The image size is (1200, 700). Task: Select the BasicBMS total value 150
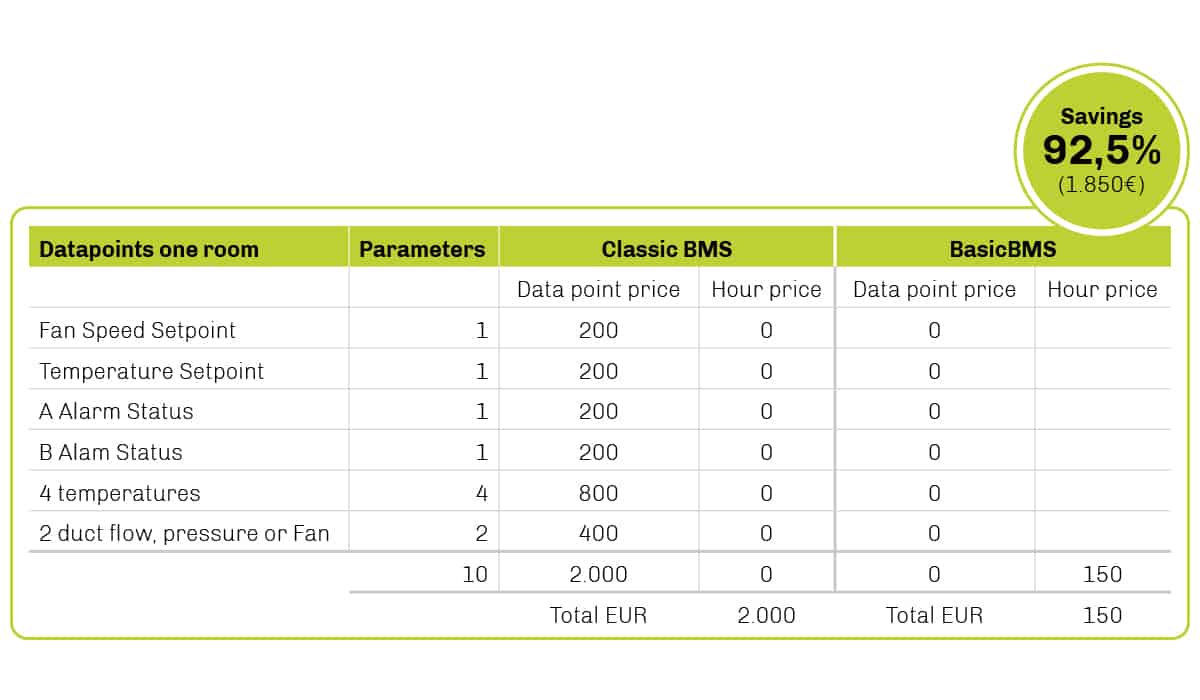pyautogui.click(x=1102, y=615)
